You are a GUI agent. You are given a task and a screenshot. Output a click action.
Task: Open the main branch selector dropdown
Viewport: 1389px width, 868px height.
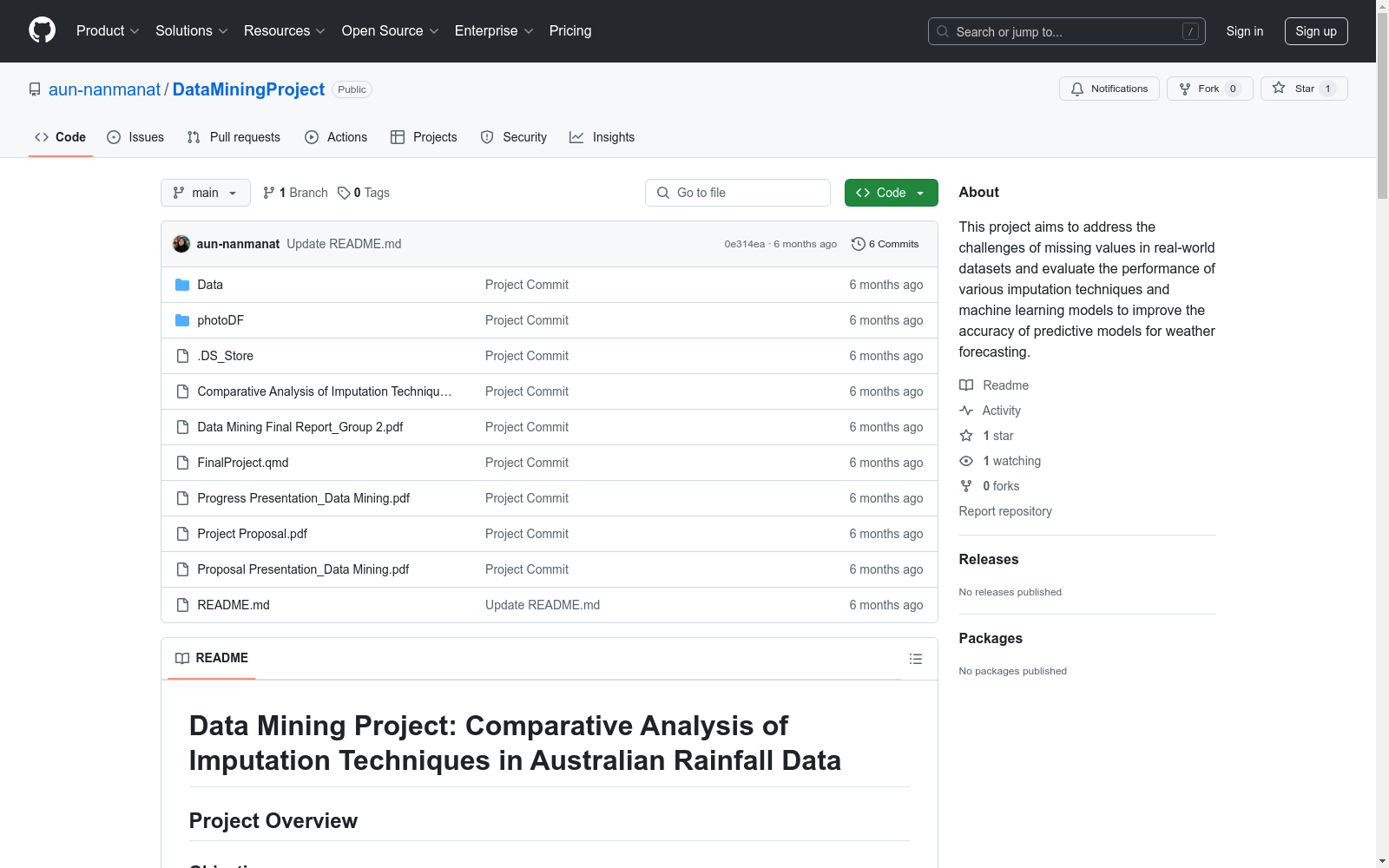click(x=206, y=193)
